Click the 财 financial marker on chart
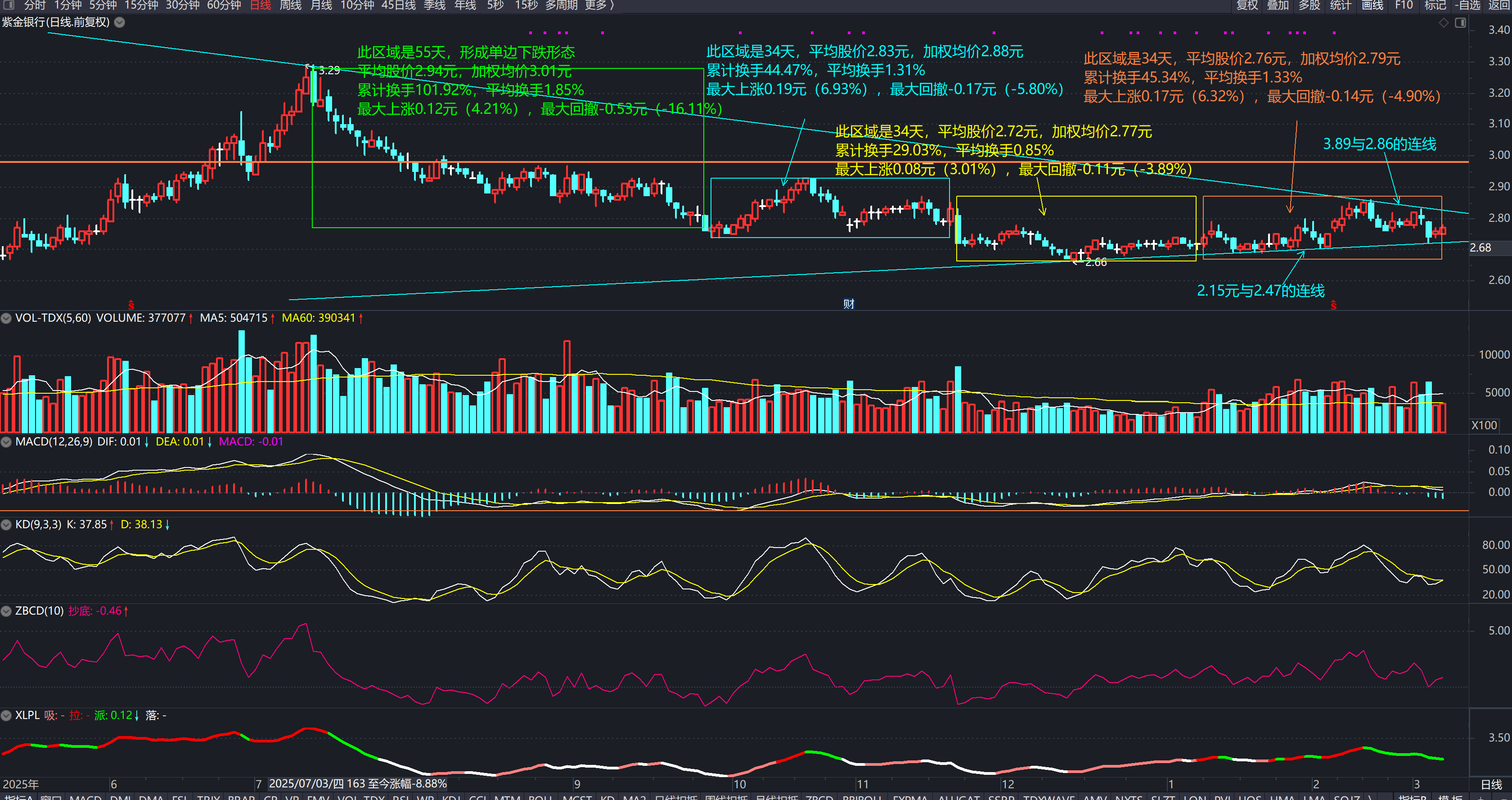The height and width of the screenshot is (800, 1512). point(849,303)
